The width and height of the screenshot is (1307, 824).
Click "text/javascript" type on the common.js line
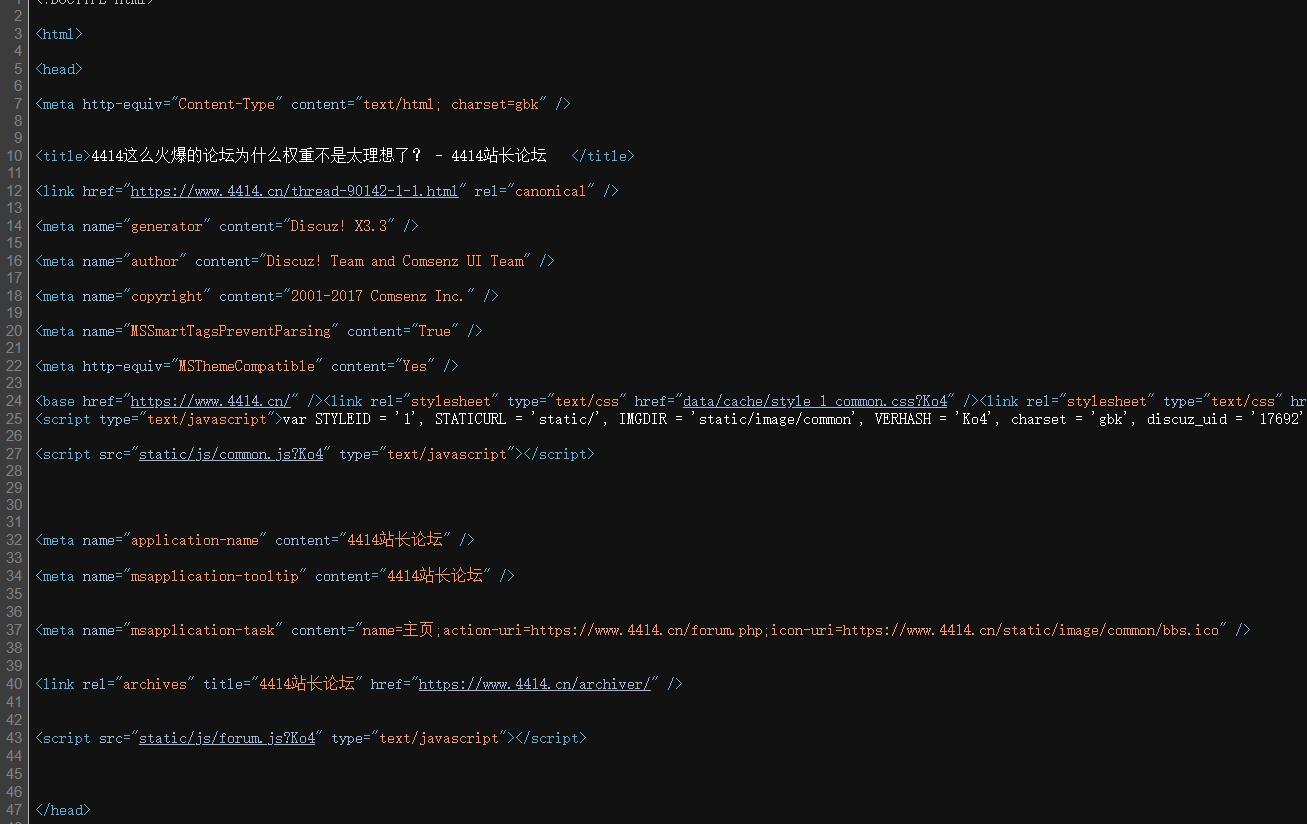tap(446, 454)
